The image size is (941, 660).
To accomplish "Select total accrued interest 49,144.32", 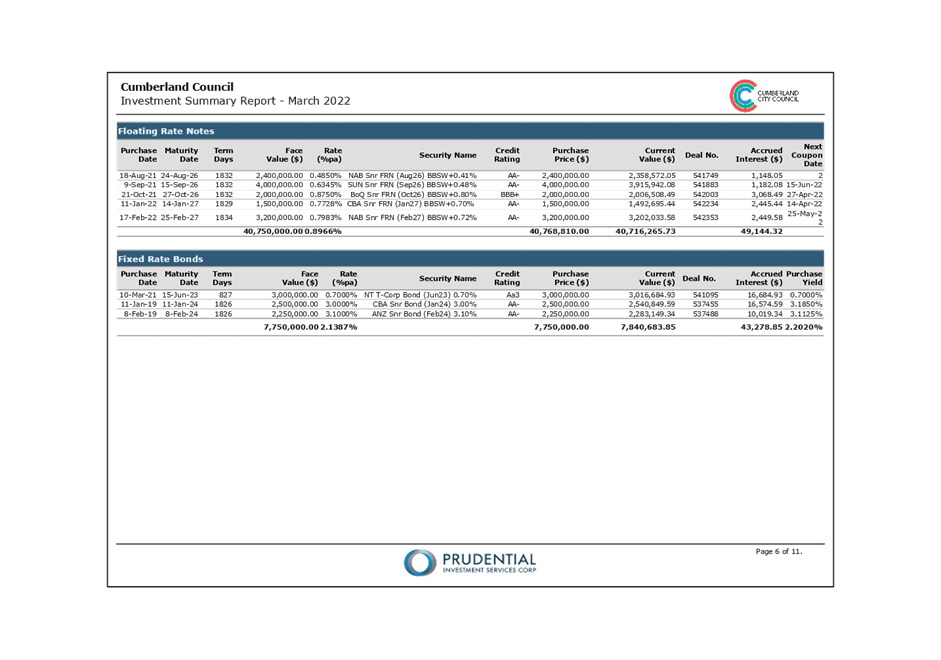I will [x=762, y=231].
